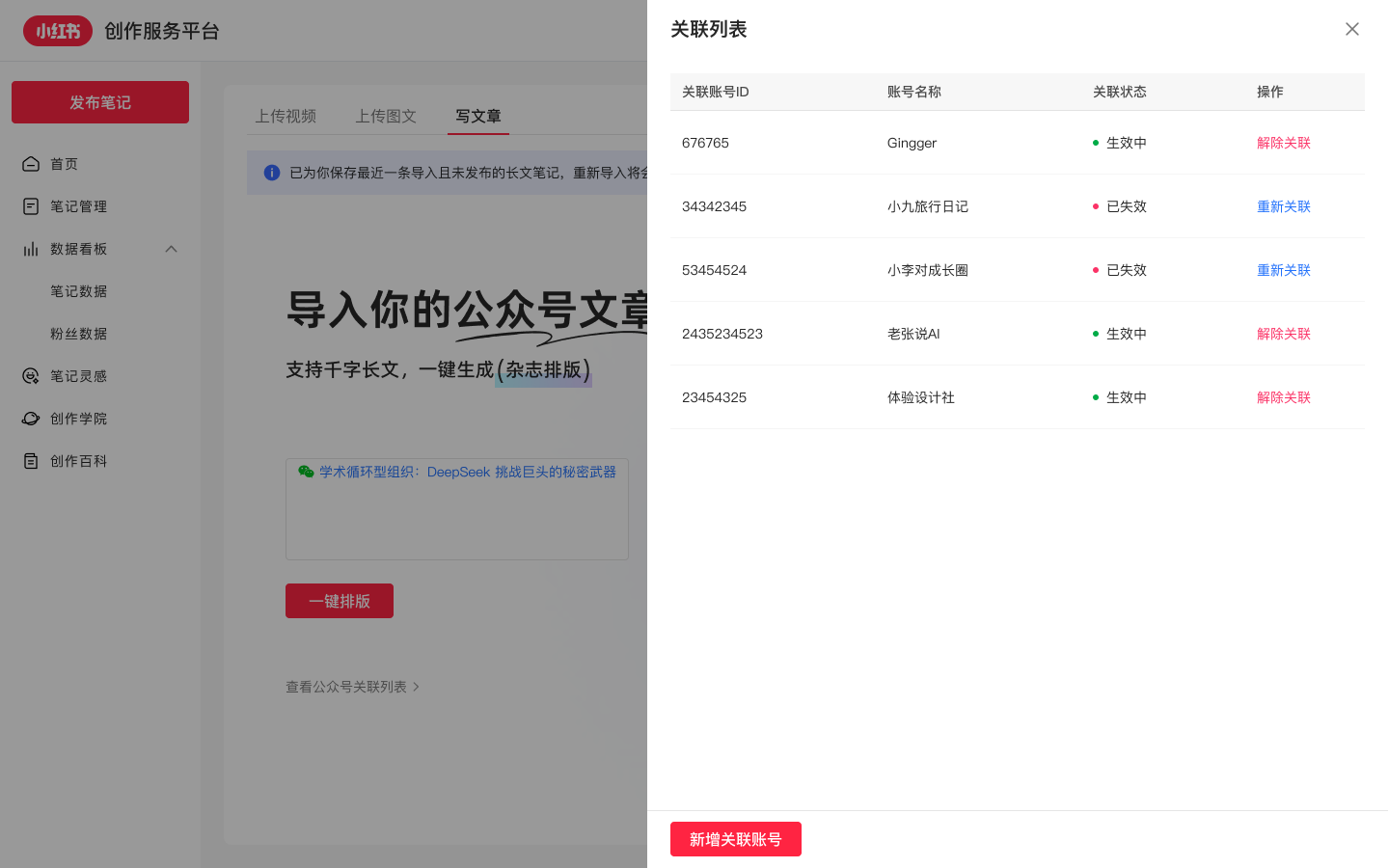Click the 笔记灵感 icon in sidebar
The image size is (1389, 868).
point(31,376)
